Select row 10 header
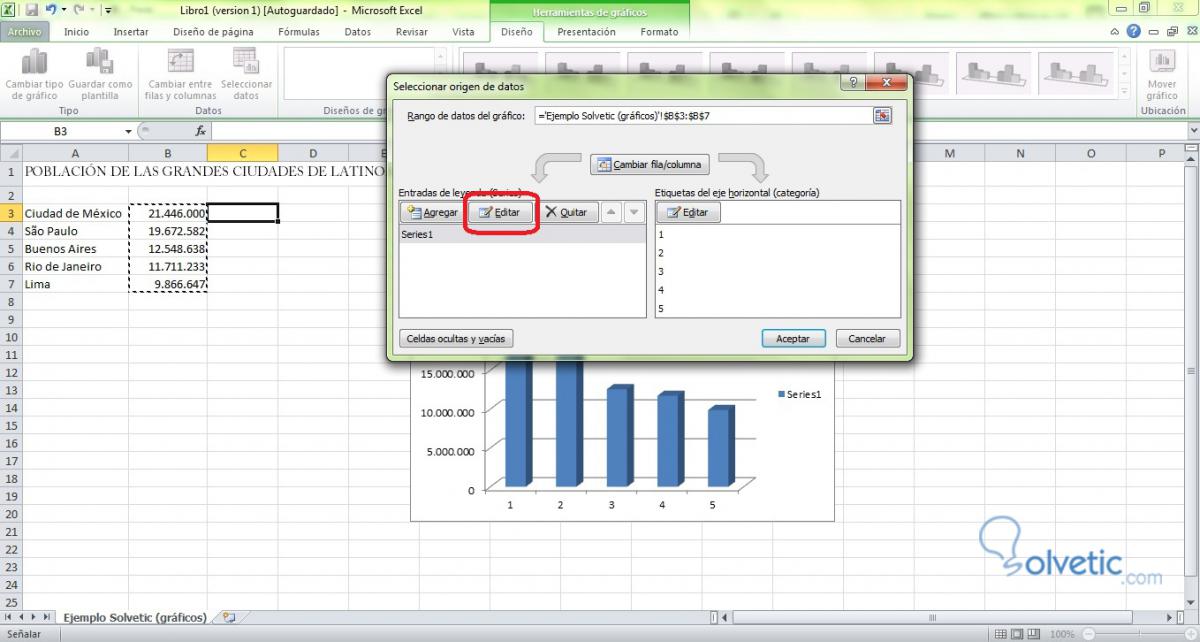The width and height of the screenshot is (1200, 642). pyautogui.click(x=11, y=338)
